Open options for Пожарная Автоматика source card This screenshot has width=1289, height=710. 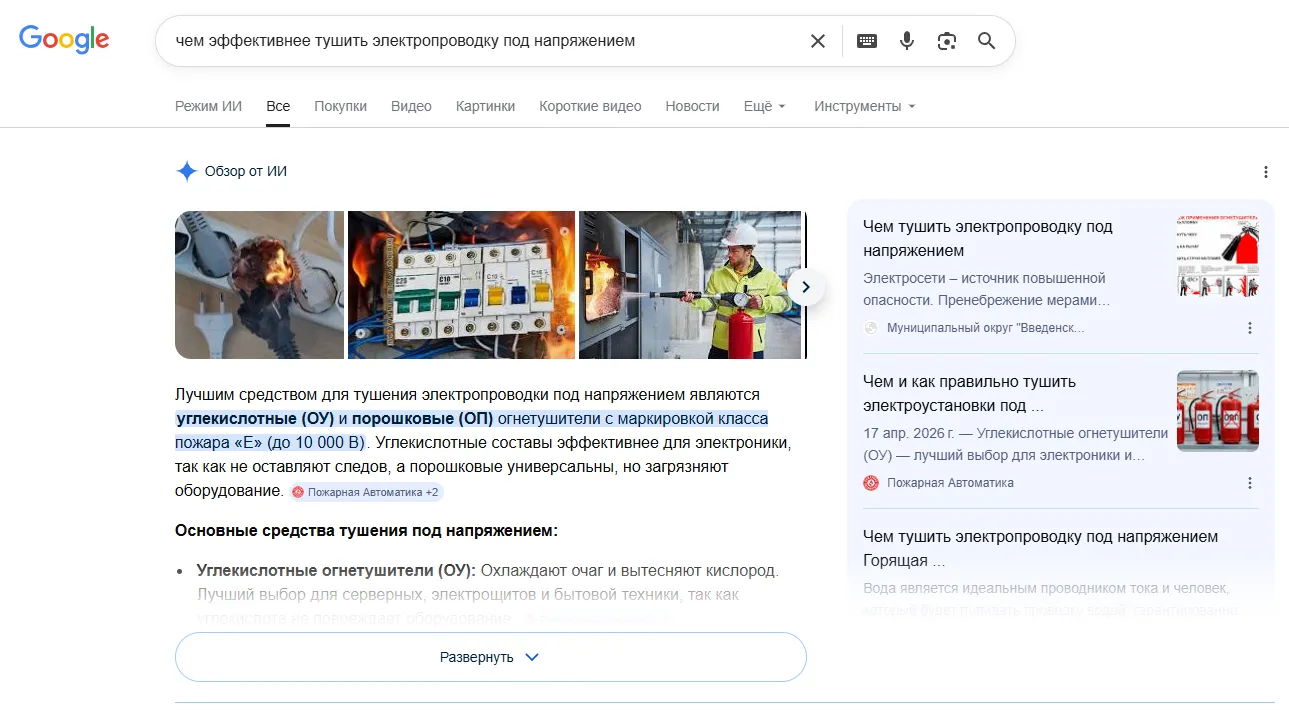pyautogui.click(x=1250, y=483)
